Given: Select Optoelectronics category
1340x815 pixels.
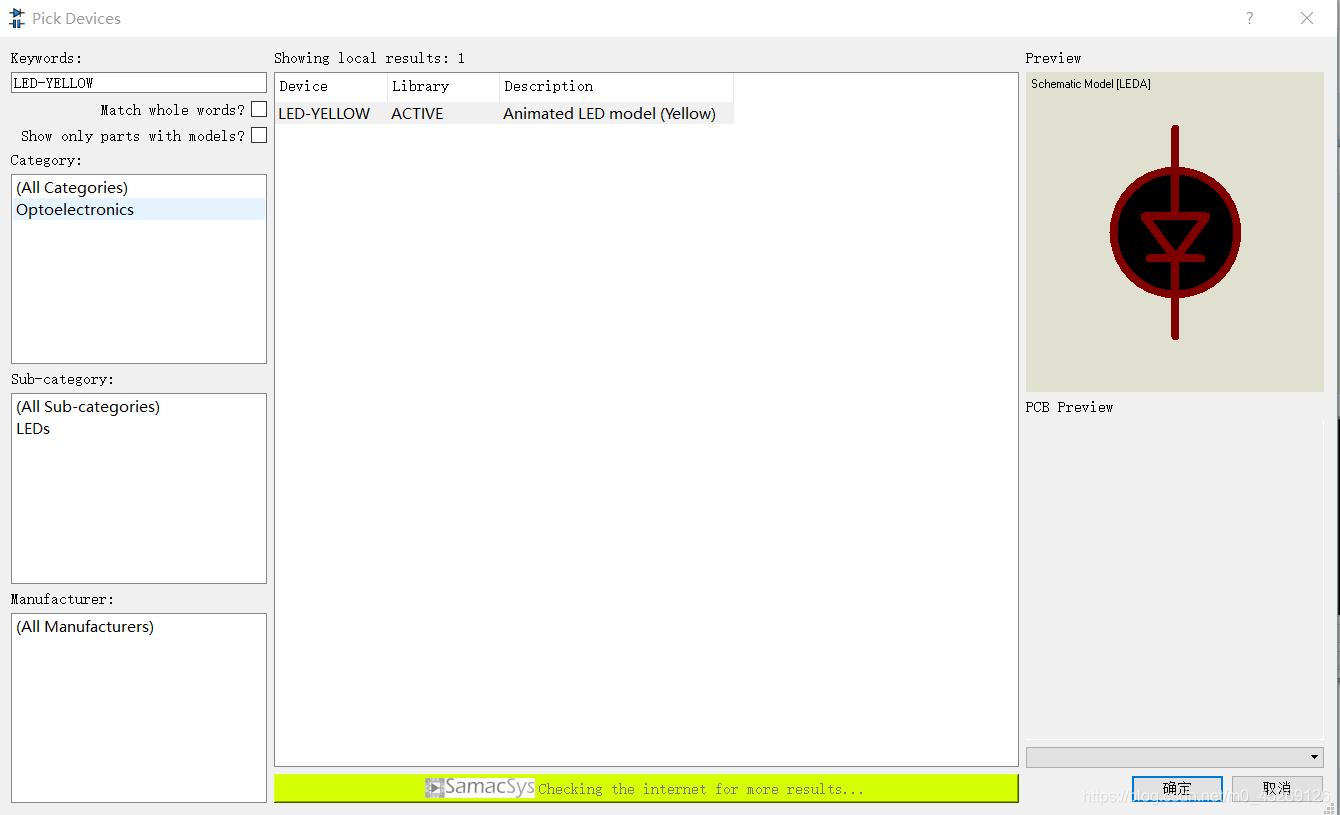Looking at the screenshot, I should point(139,209).
